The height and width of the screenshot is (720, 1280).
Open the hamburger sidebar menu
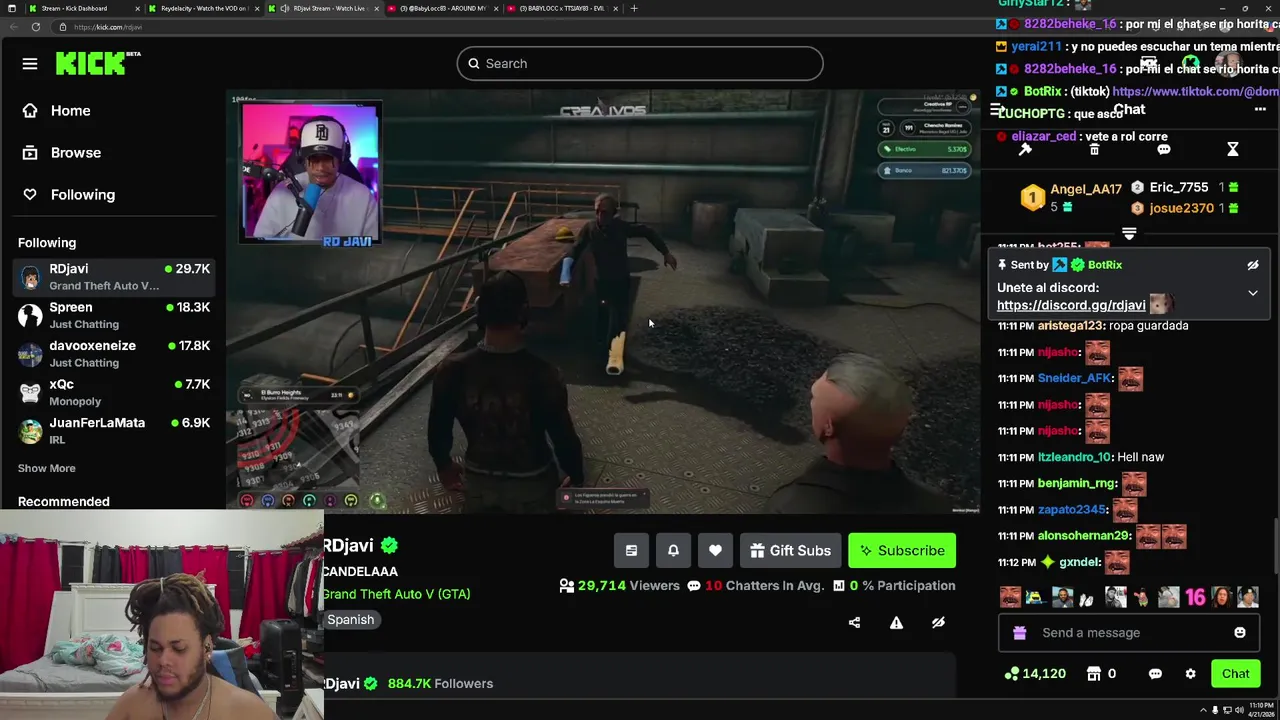30,64
